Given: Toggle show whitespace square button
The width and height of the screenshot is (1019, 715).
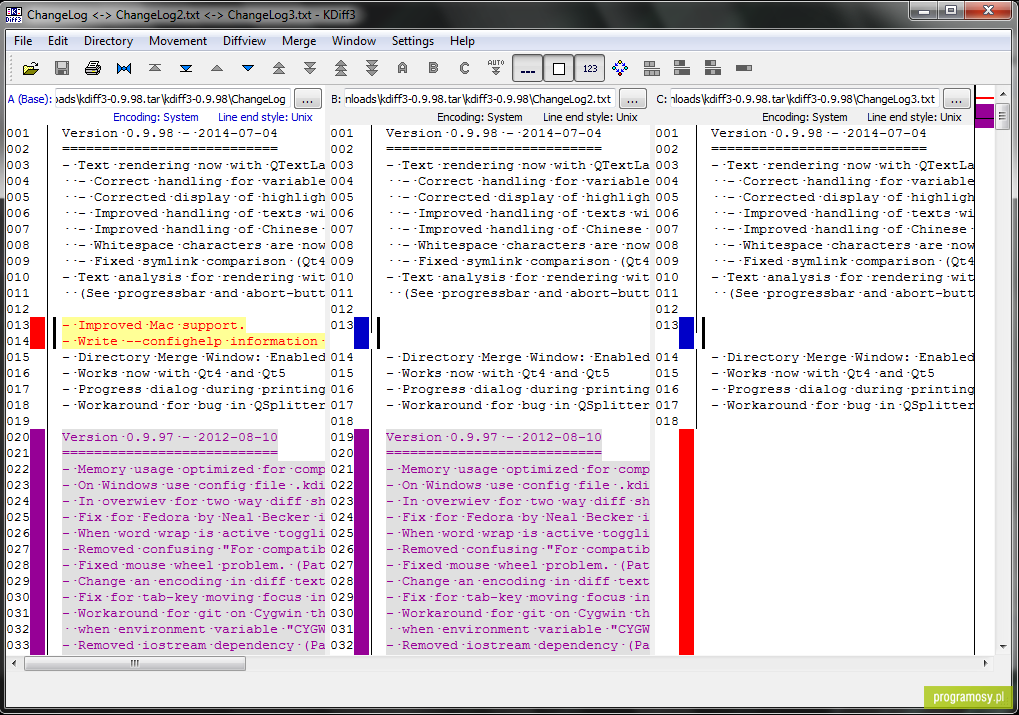Looking at the screenshot, I should [x=559, y=68].
